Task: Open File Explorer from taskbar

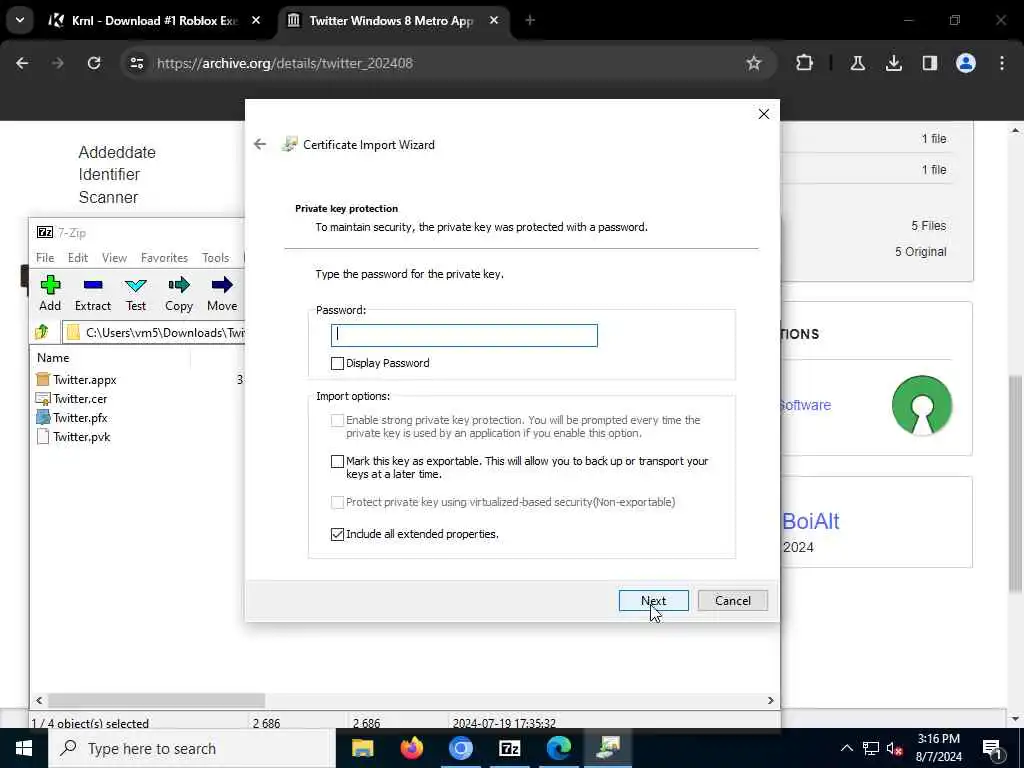Action: [362, 748]
